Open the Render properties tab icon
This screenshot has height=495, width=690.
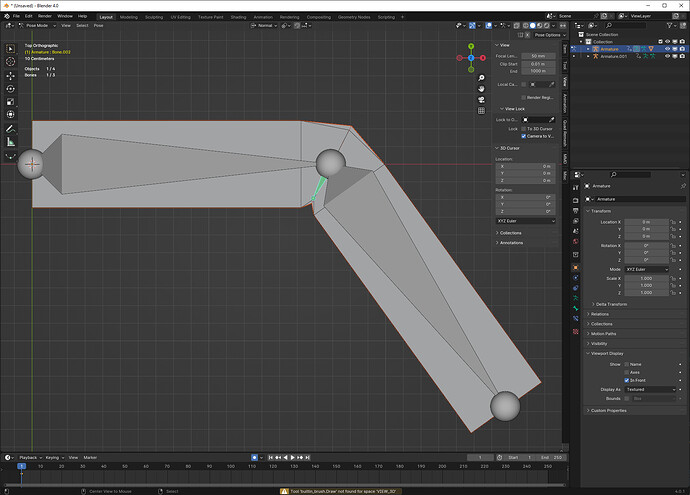pos(576,201)
